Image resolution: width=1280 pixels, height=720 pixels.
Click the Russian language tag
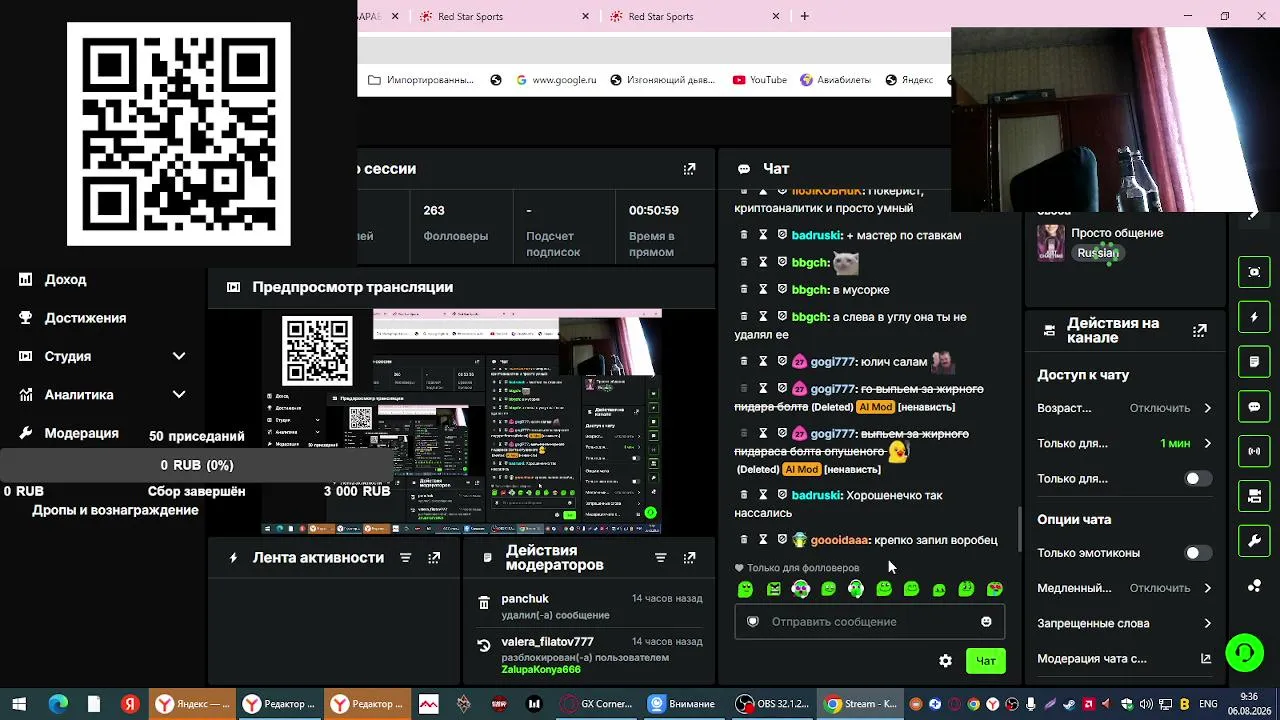(1098, 253)
